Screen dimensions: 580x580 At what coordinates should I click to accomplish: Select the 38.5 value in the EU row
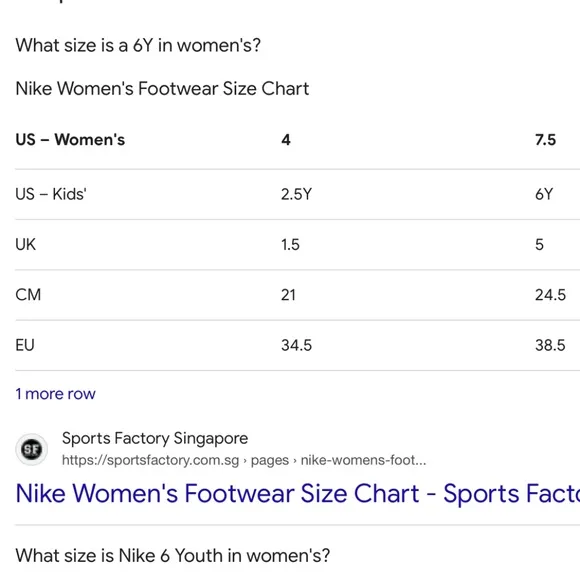(x=550, y=345)
